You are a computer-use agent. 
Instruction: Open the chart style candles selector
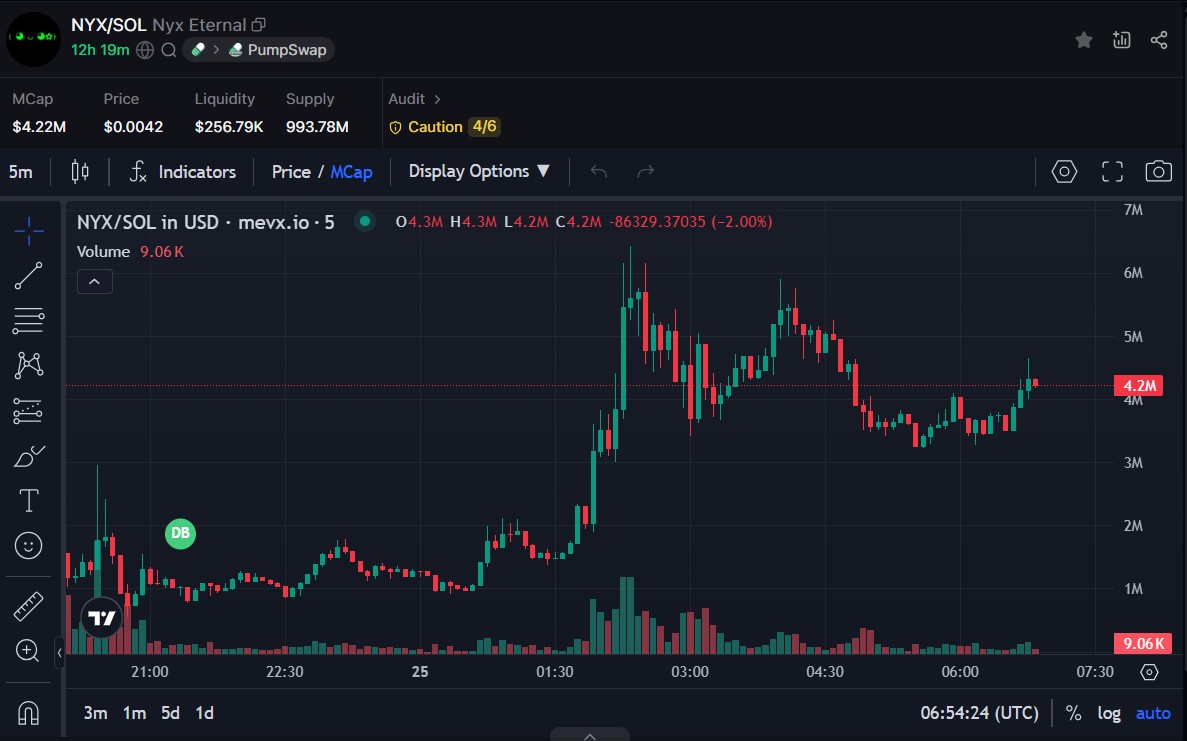coord(79,172)
